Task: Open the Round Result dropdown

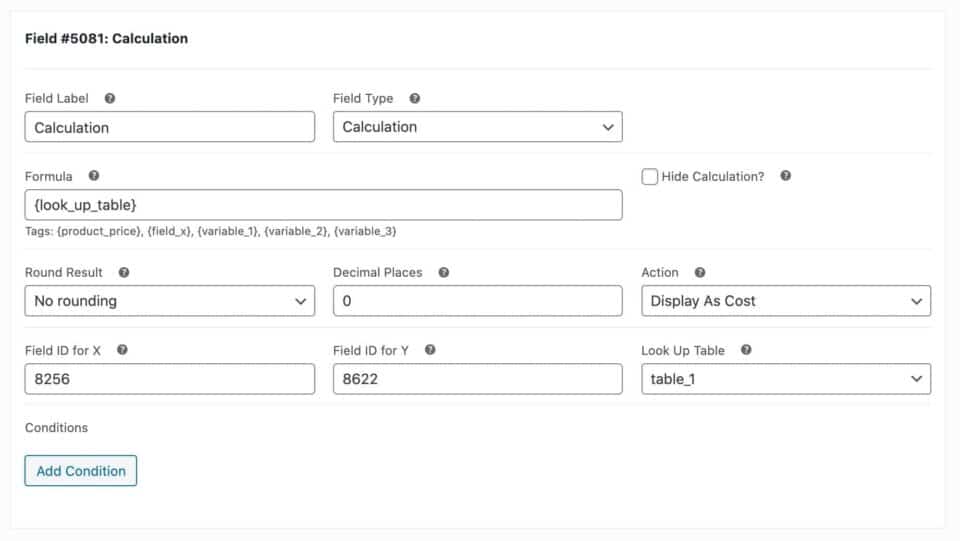Action: (x=170, y=300)
